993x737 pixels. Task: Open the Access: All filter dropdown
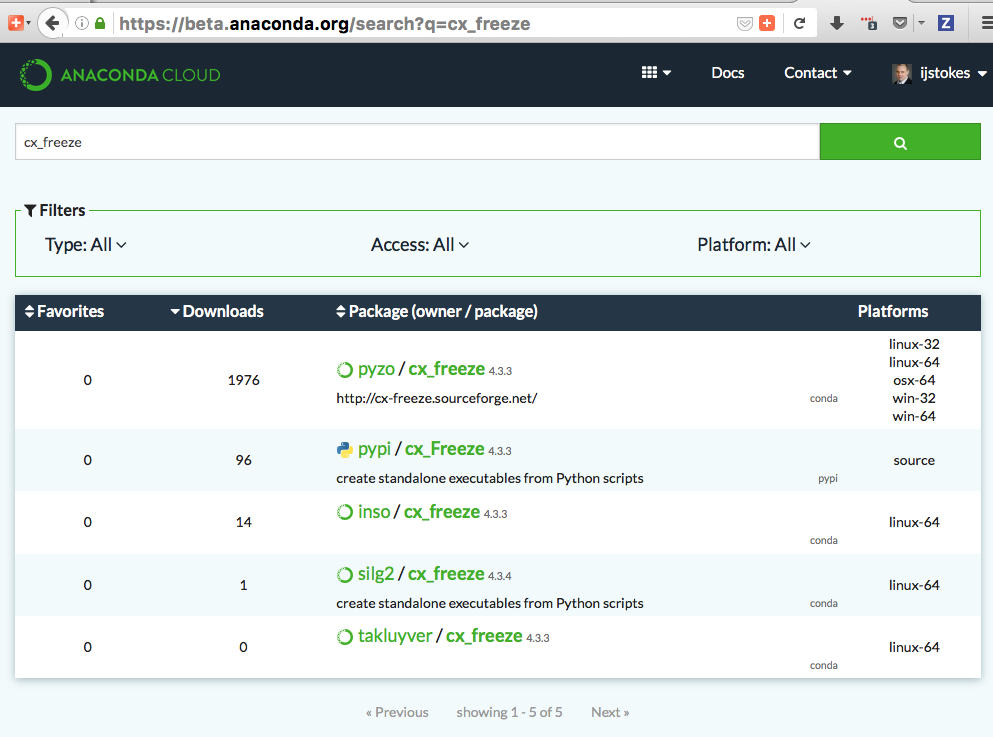420,244
